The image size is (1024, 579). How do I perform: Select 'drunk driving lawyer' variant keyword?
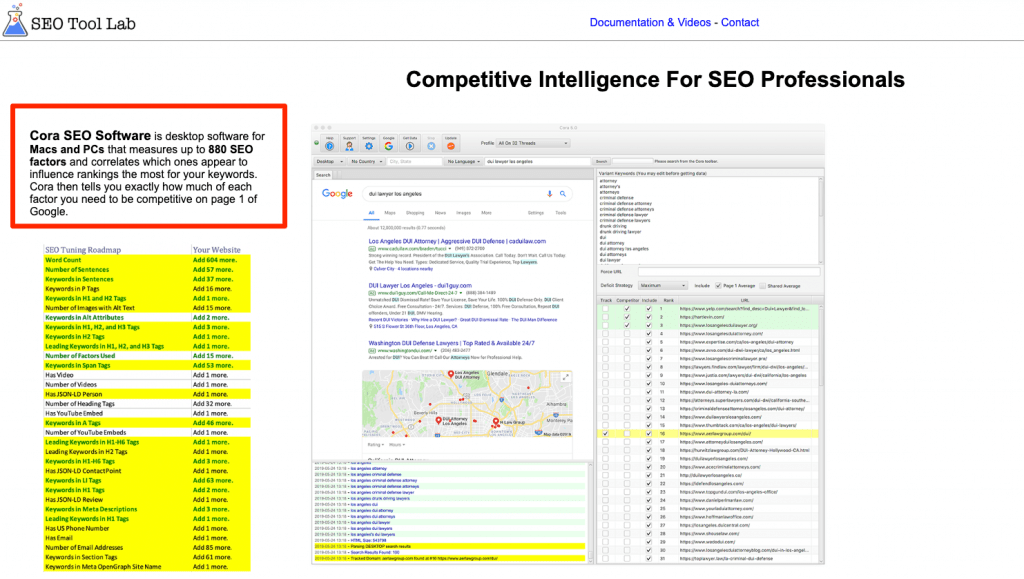(620, 232)
